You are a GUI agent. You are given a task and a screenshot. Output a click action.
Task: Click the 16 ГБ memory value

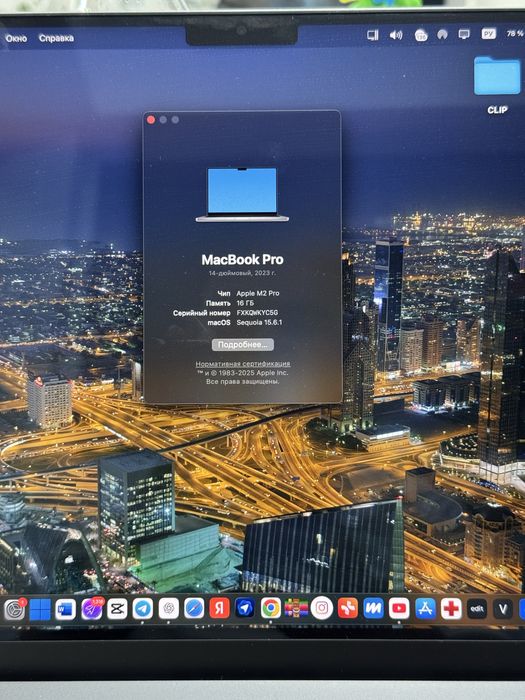245,303
